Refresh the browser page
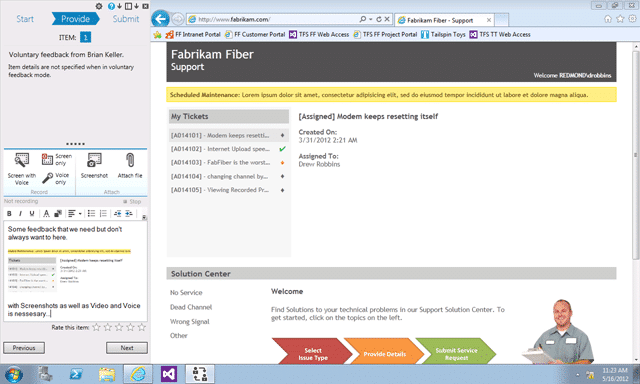The width and height of the screenshot is (640, 384). tap(379, 19)
